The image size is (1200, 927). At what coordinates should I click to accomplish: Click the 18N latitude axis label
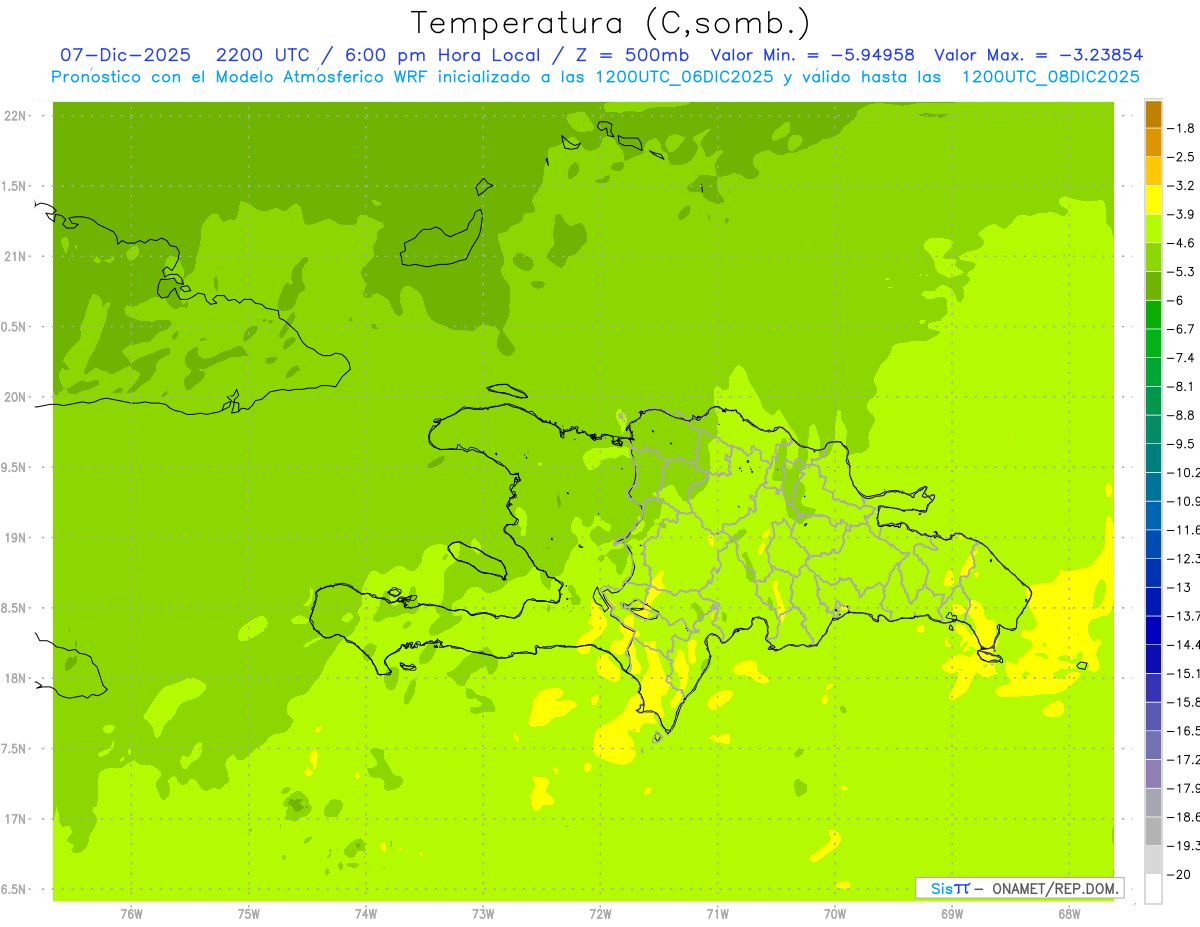tap(16, 678)
